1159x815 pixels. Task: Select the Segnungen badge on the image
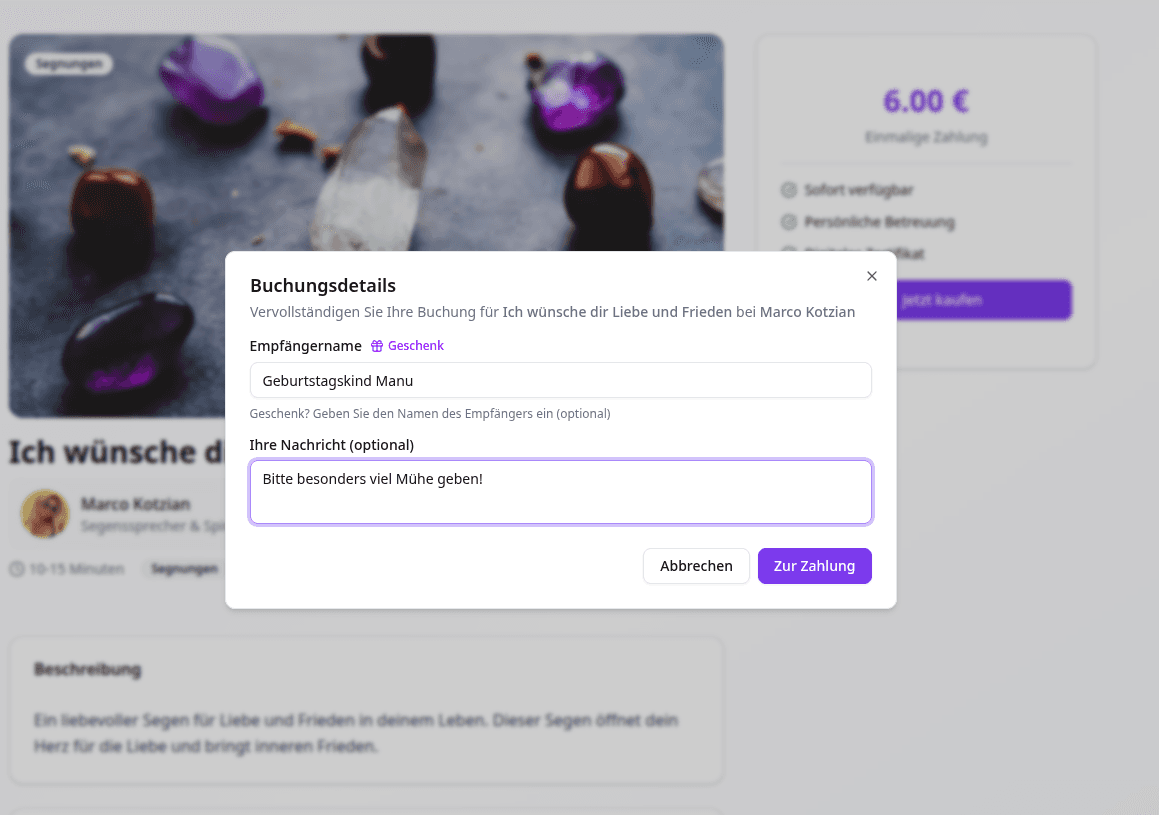click(68, 63)
